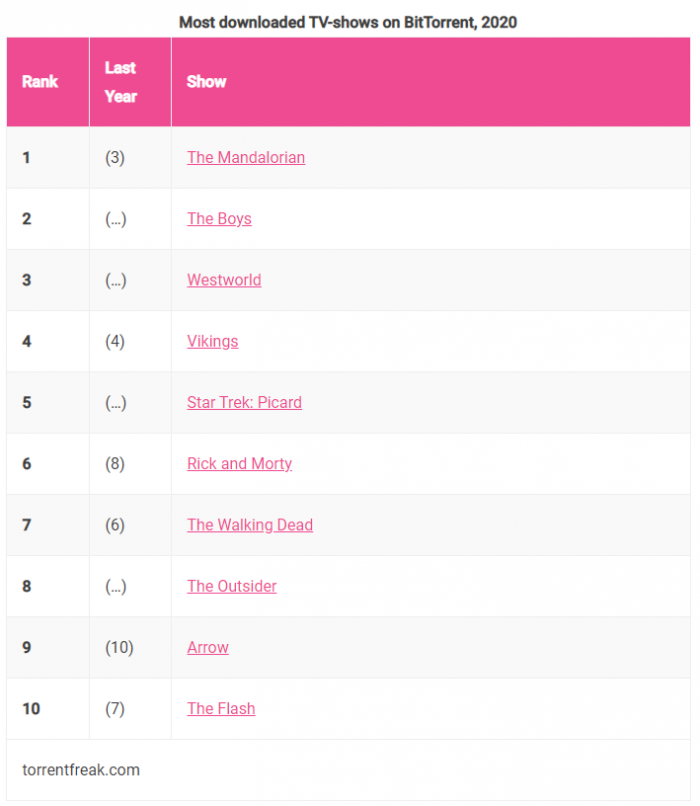Image resolution: width=700 pixels, height=806 pixels.
Task: Open Star Trek: Picard link
Action: (244, 402)
